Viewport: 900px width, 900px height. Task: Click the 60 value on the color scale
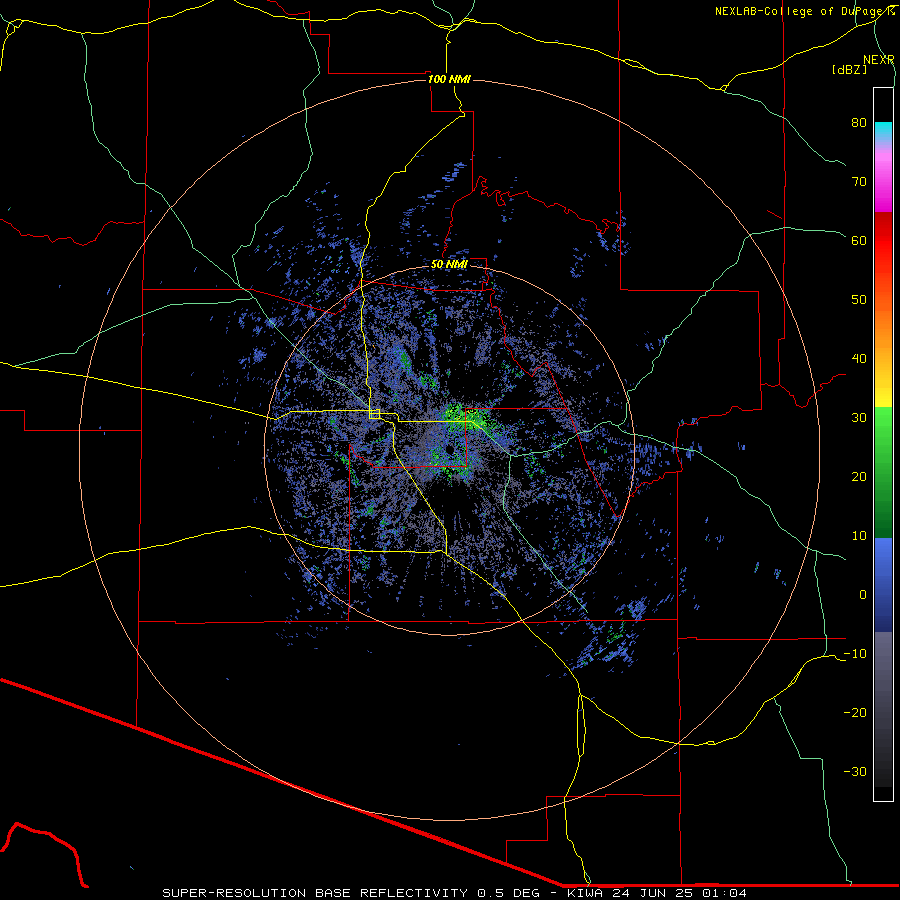coord(859,240)
